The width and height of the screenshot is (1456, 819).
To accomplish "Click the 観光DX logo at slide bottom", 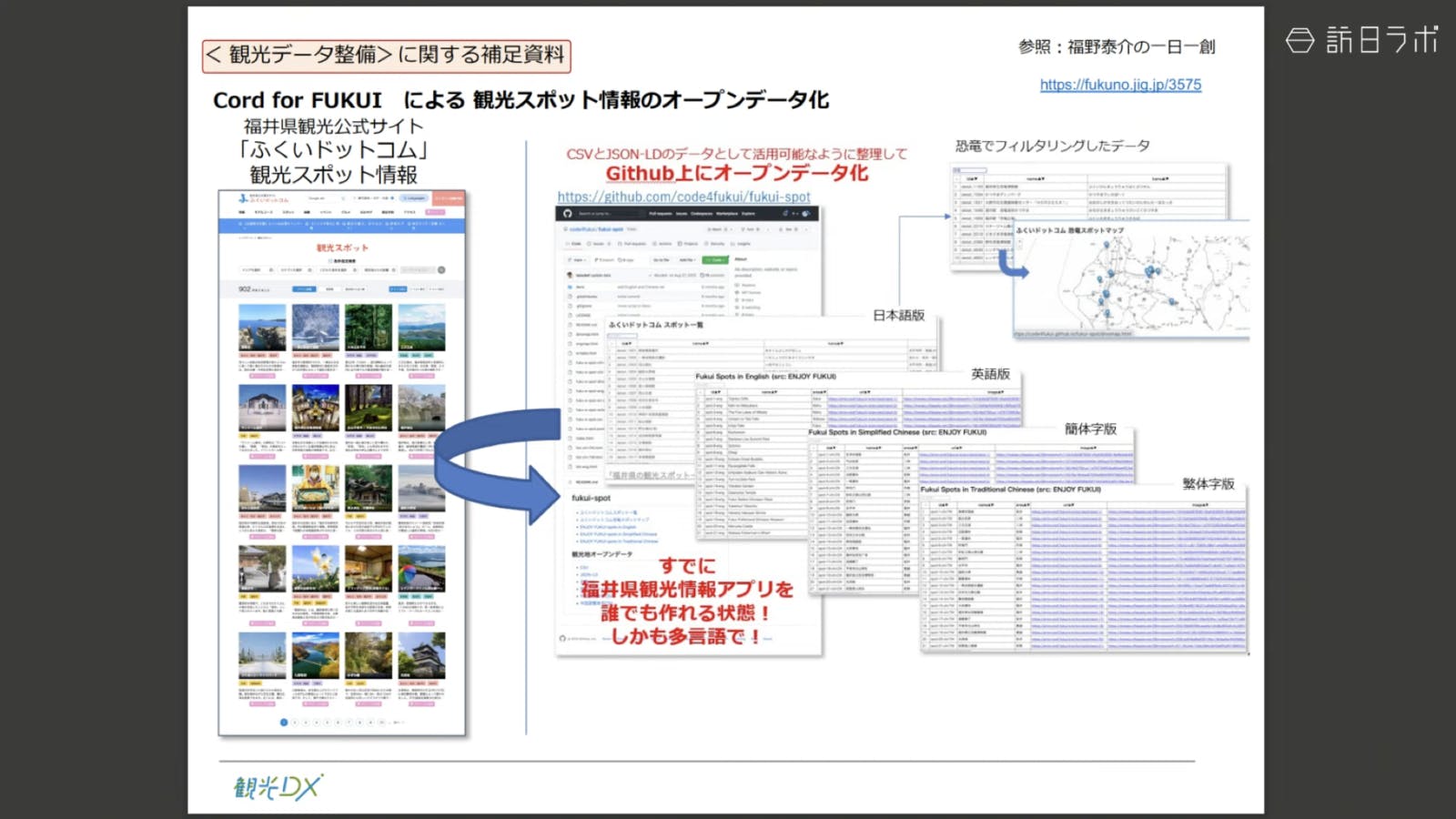I will [x=278, y=786].
